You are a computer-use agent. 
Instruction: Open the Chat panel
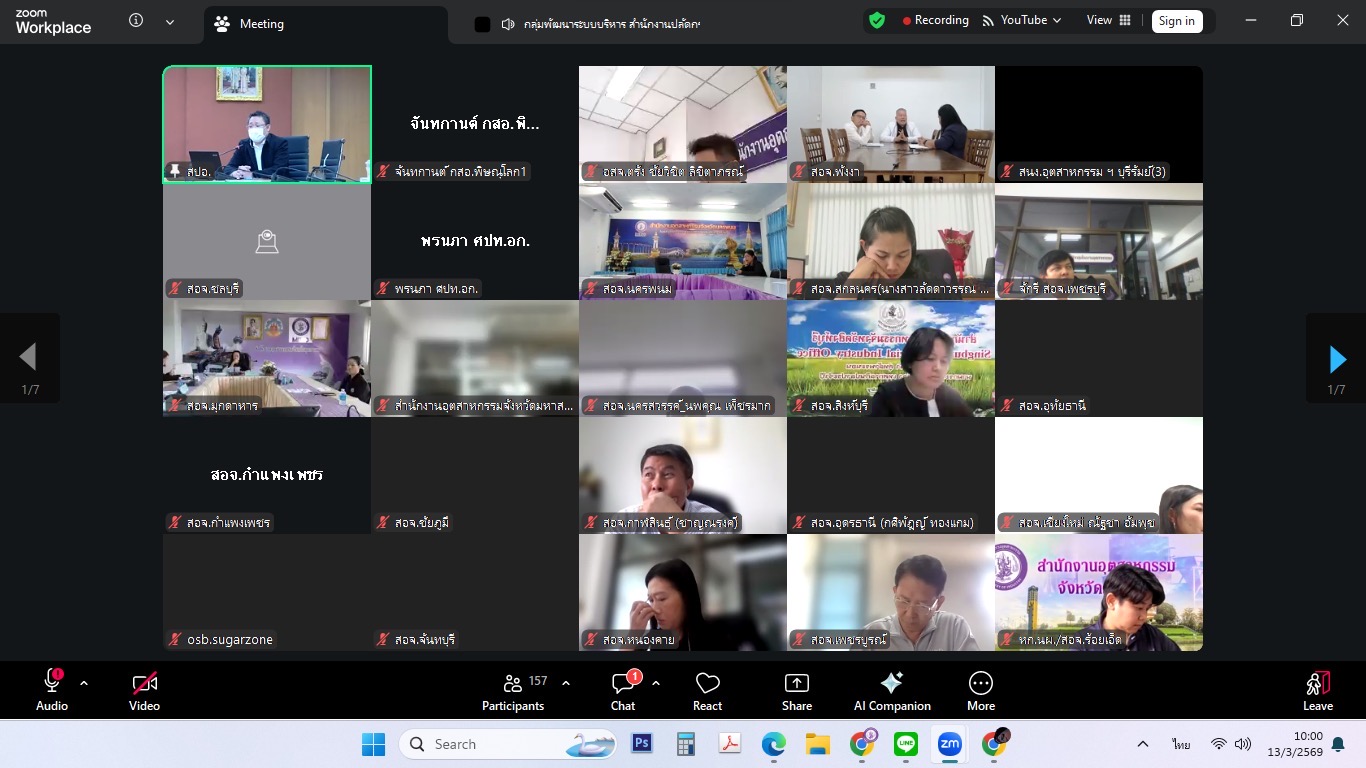point(623,691)
